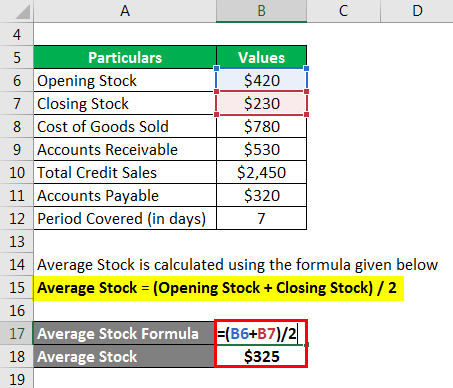Select column C header
Viewport: 453px width, 388px height.
[343, 11]
